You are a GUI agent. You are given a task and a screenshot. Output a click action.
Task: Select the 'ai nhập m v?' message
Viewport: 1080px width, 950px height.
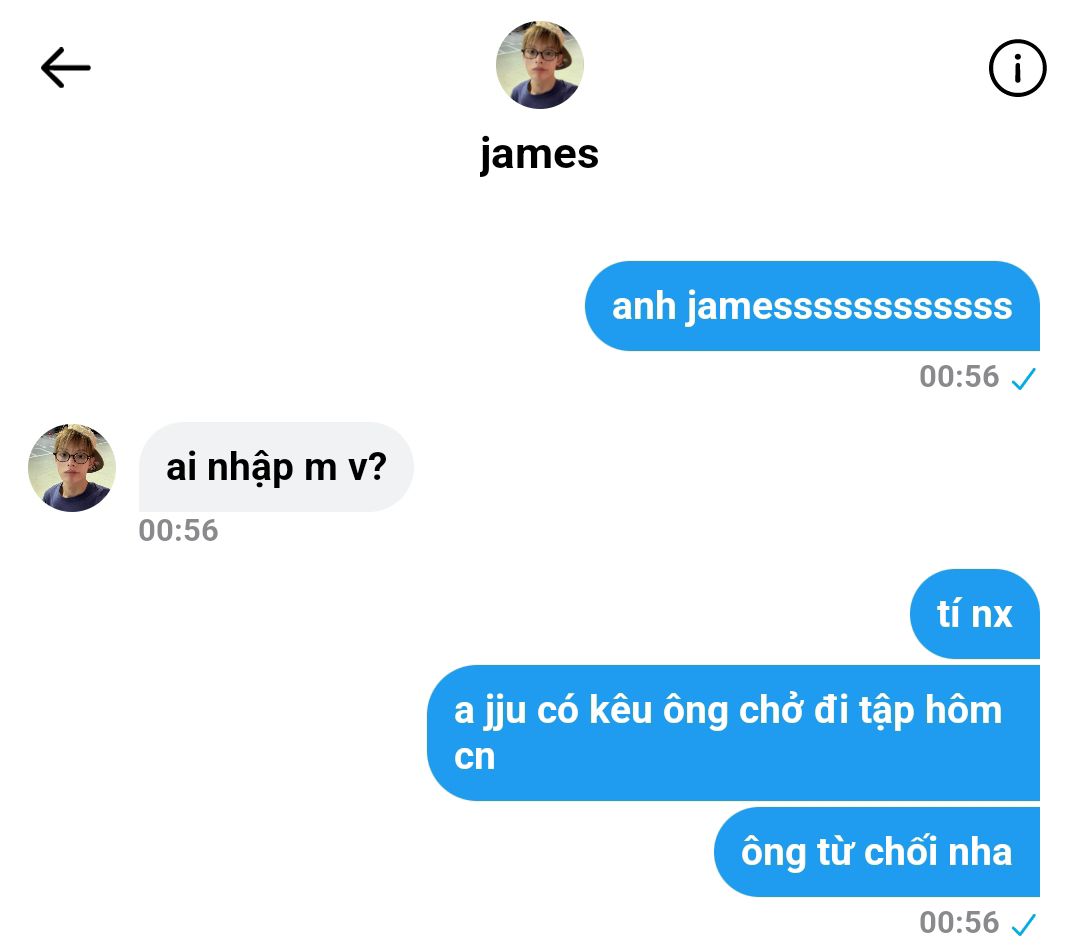(276, 467)
